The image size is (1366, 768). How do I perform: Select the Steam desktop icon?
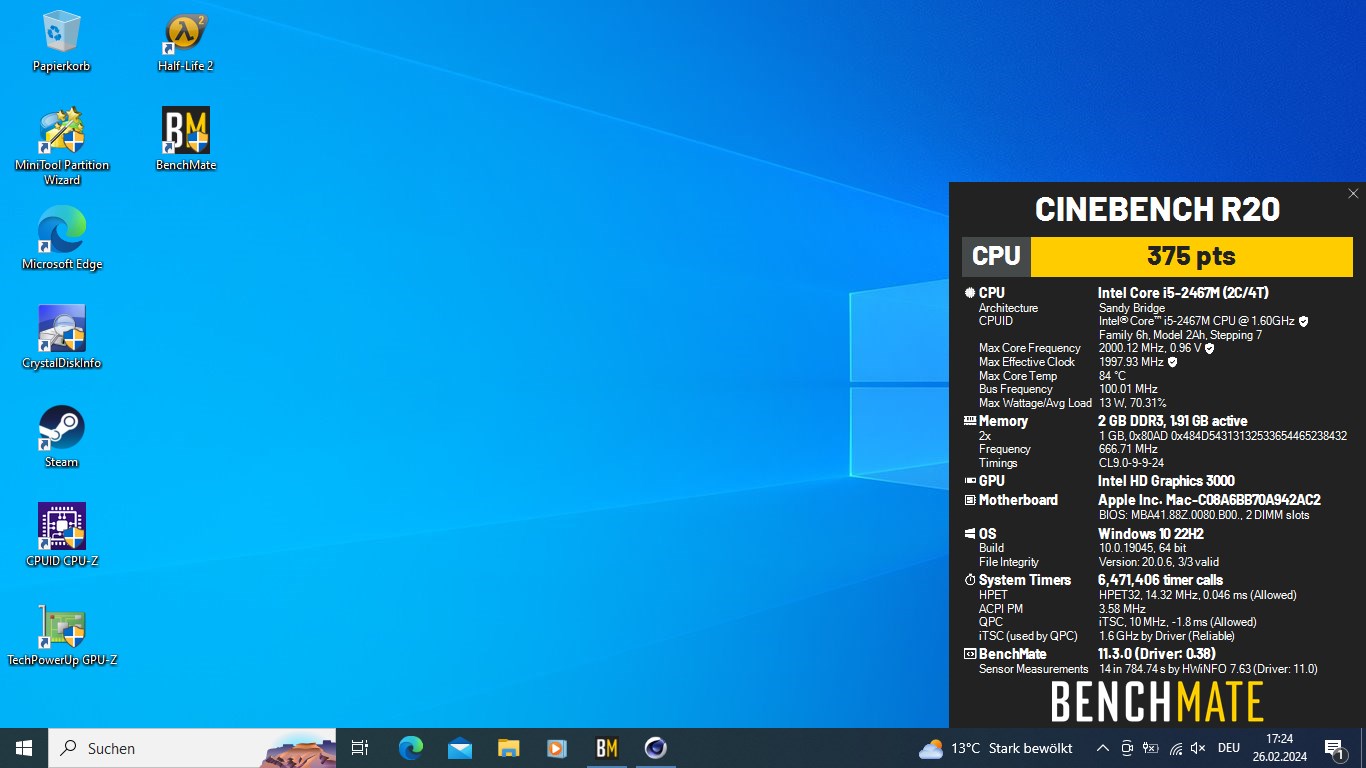[62, 436]
